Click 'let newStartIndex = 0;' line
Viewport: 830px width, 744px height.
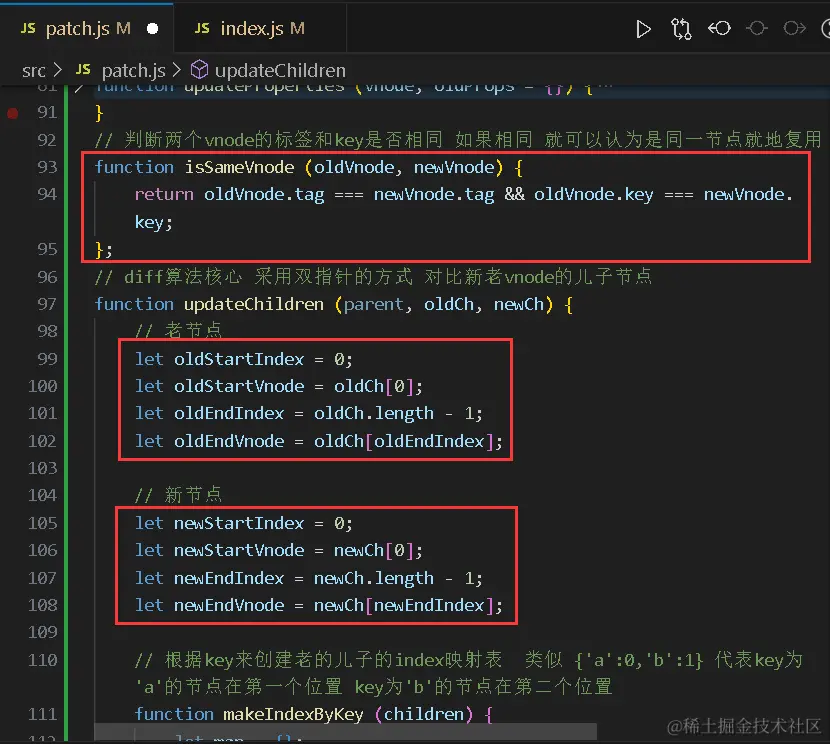[x=243, y=523]
